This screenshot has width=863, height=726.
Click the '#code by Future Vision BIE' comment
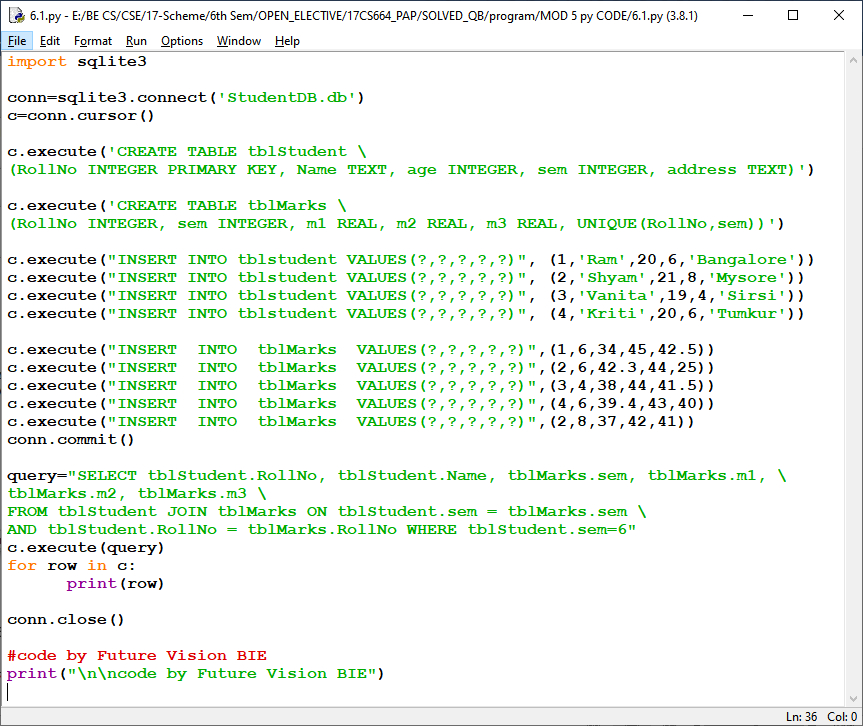pos(137,656)
